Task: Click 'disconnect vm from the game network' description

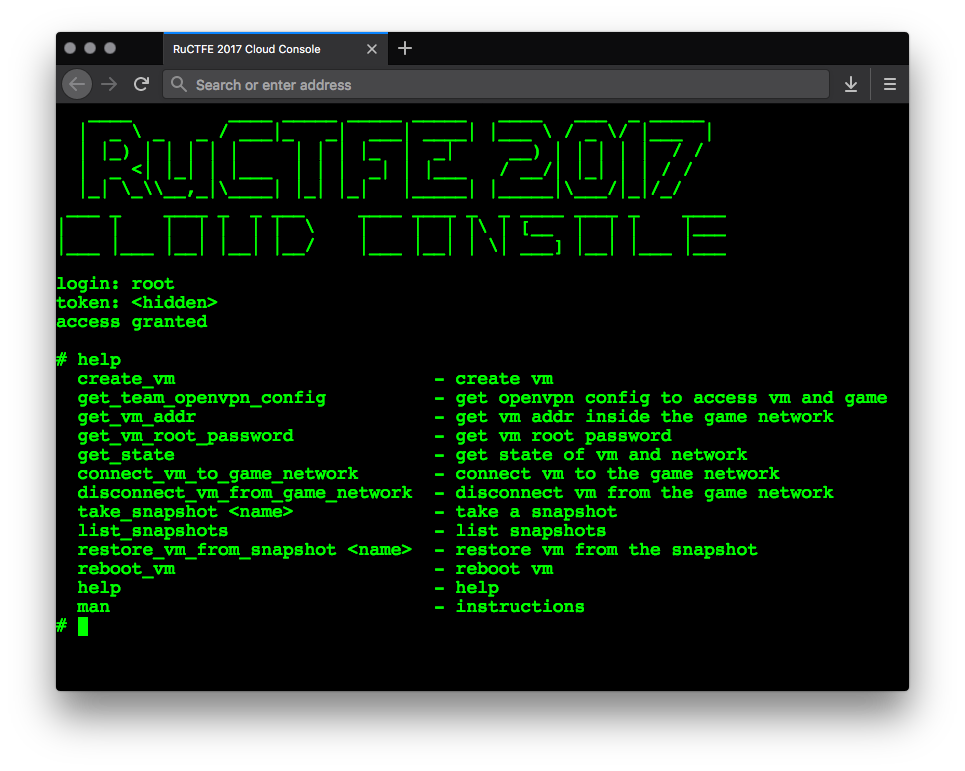Action: tap(644, 493)
